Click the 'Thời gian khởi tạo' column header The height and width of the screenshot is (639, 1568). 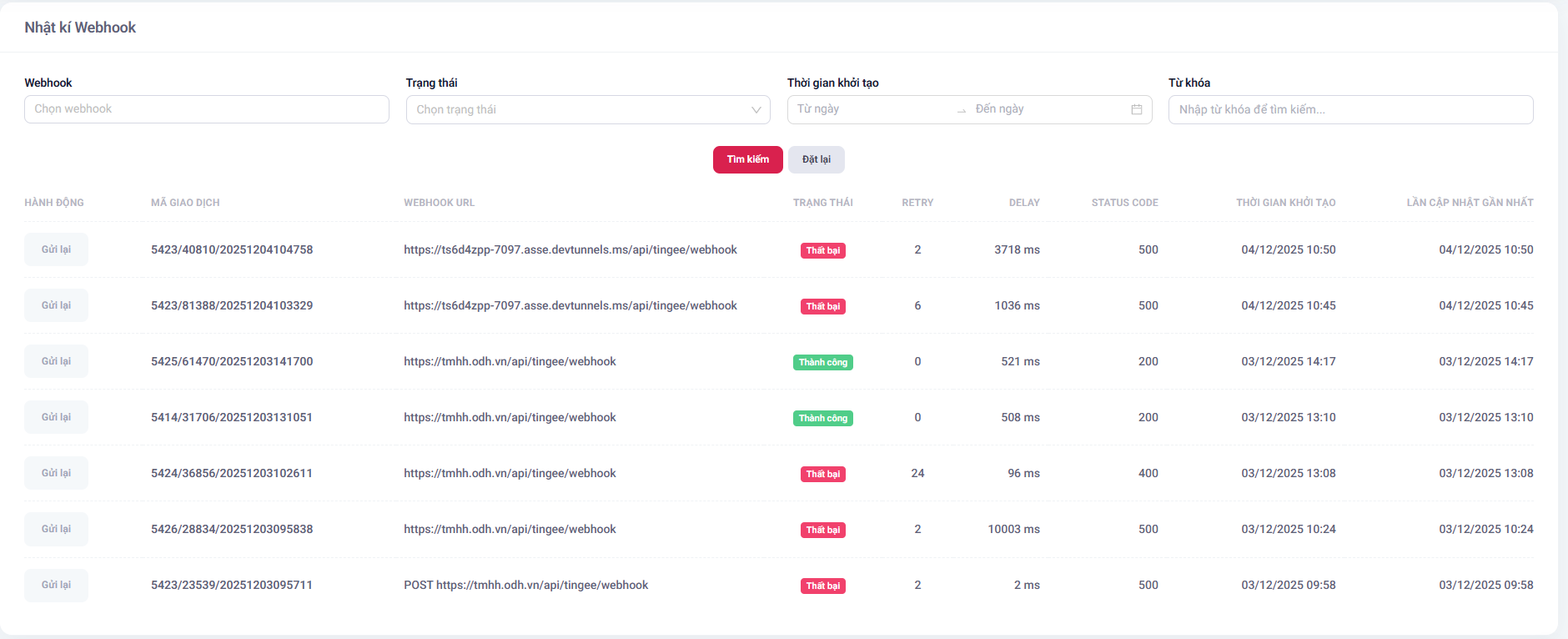pos(1285,203)
